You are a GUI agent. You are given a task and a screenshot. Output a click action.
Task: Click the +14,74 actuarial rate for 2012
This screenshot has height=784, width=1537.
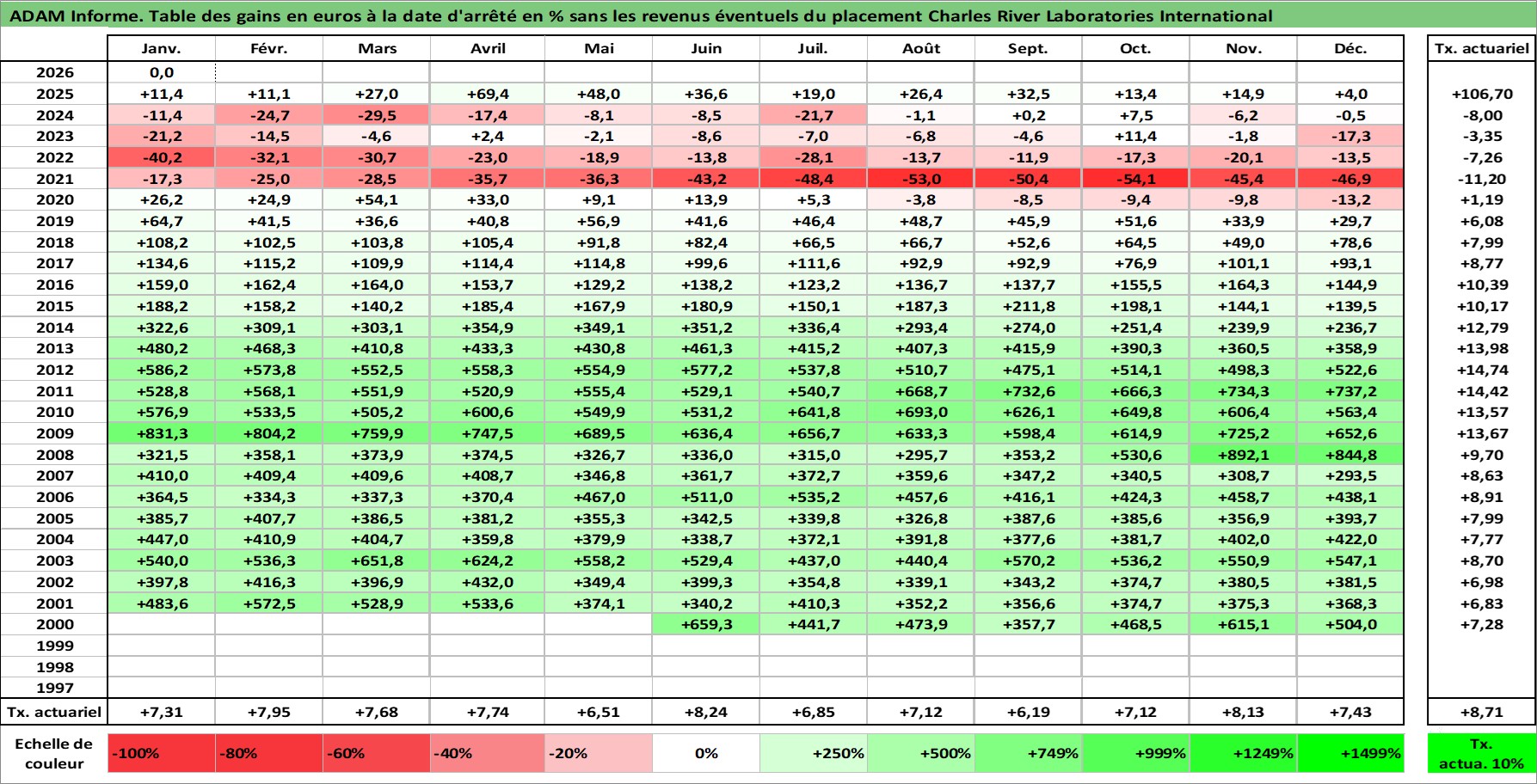1482,370
